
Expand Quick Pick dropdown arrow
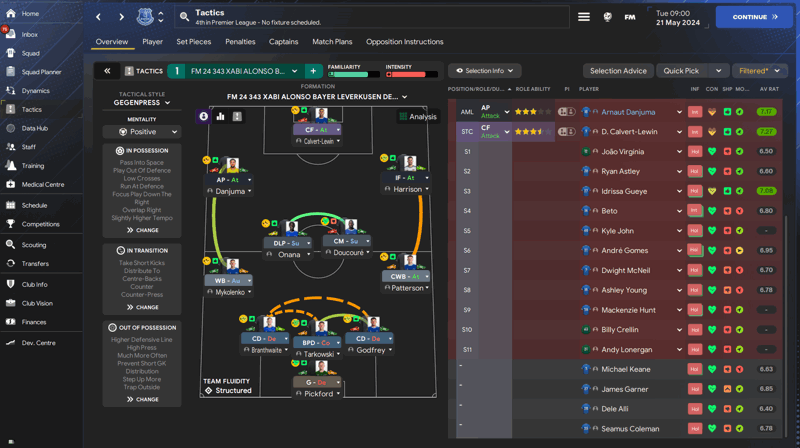(x=718, y=71)
